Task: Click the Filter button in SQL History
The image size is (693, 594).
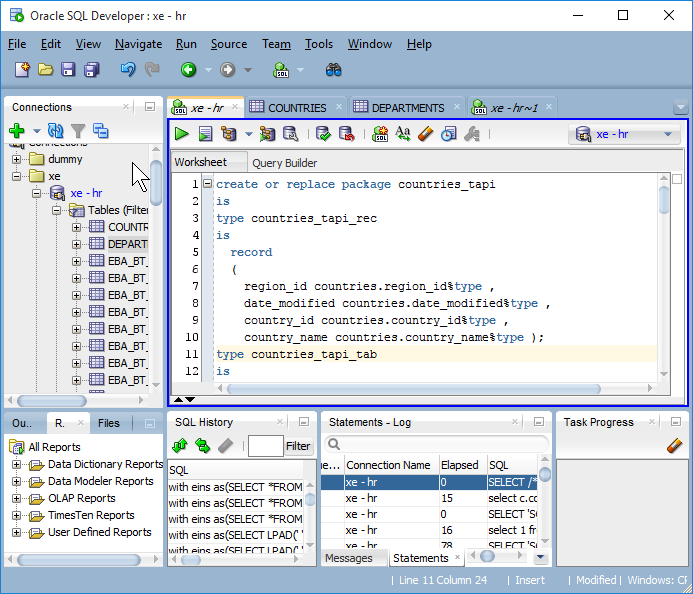Action: coord(298,446)
